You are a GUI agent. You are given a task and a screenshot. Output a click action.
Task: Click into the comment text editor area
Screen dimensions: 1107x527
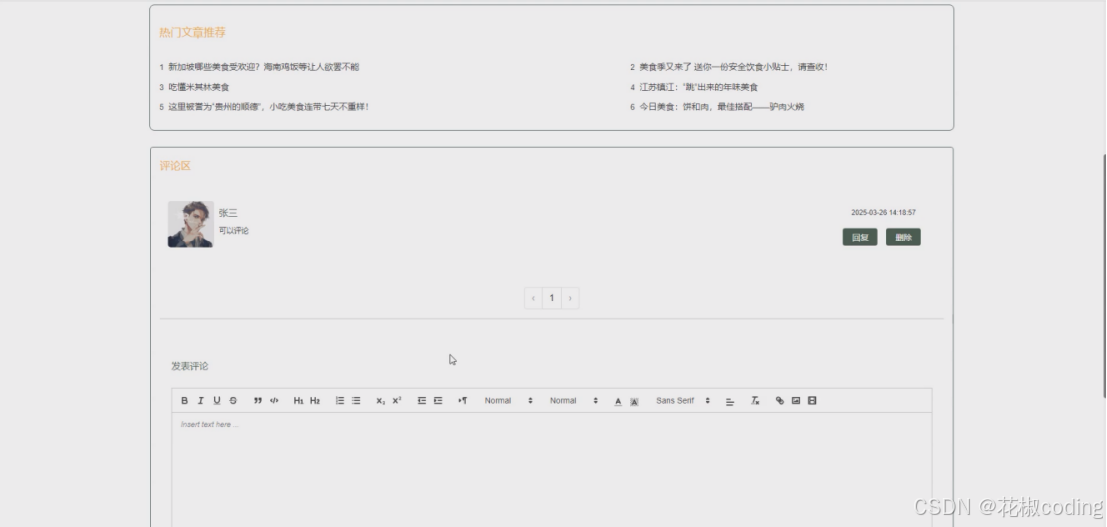(551, 470)
